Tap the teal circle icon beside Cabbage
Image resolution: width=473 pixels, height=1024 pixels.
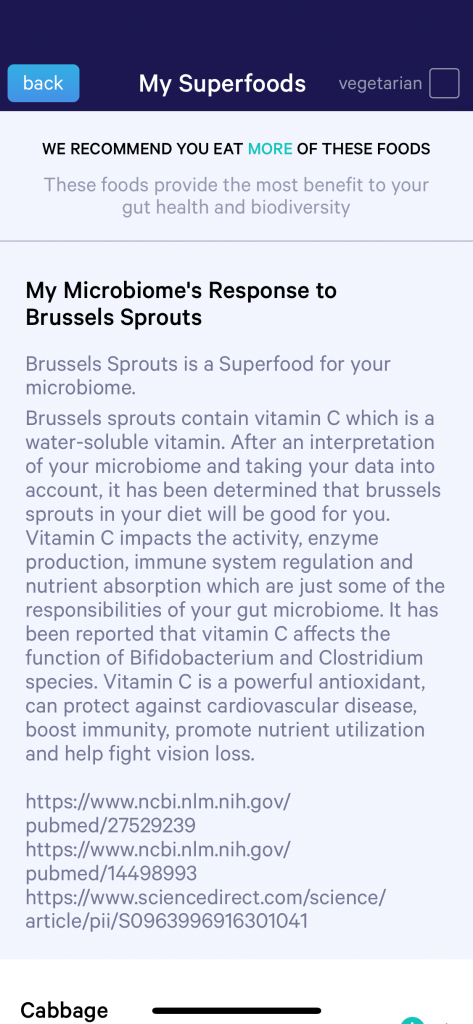[410, 1020]
